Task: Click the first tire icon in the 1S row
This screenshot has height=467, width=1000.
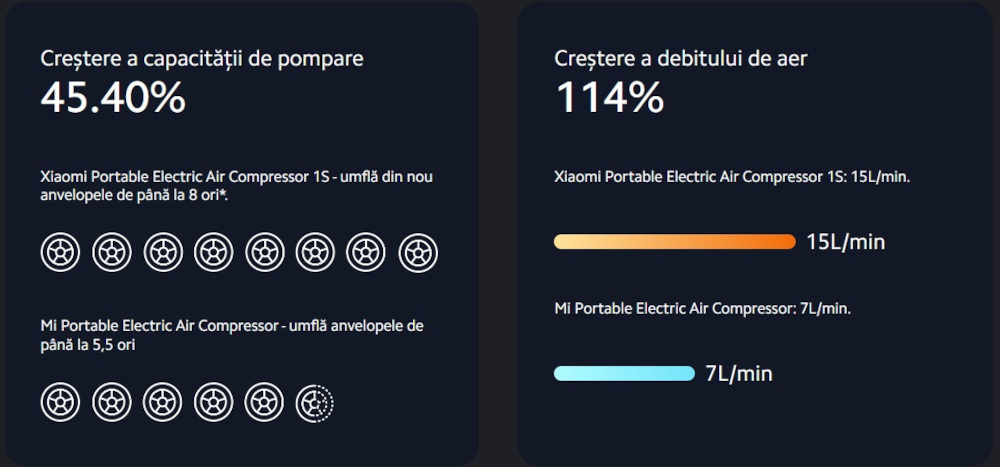Action: tap(61, 253)
